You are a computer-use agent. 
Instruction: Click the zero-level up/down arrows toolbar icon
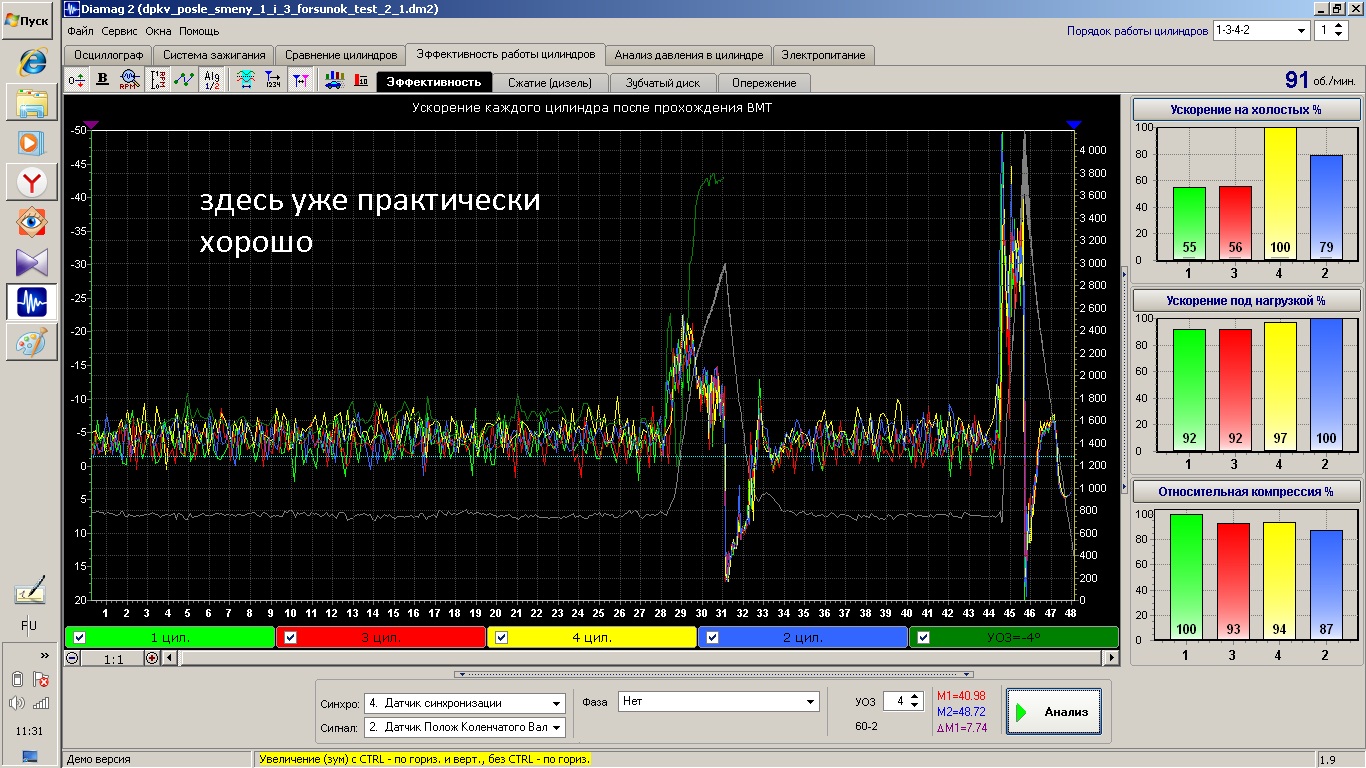coord(77,81)
